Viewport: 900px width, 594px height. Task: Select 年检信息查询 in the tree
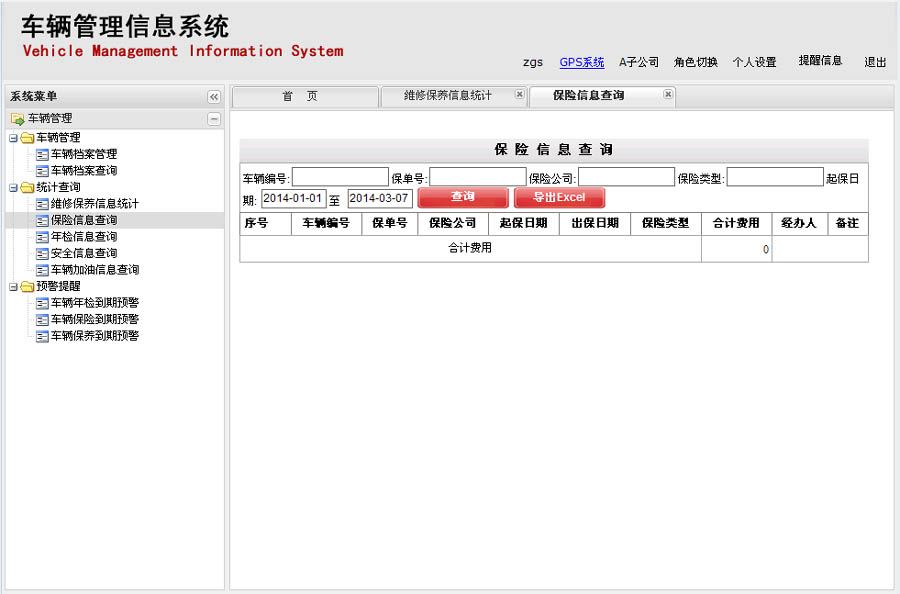(83, 237)
